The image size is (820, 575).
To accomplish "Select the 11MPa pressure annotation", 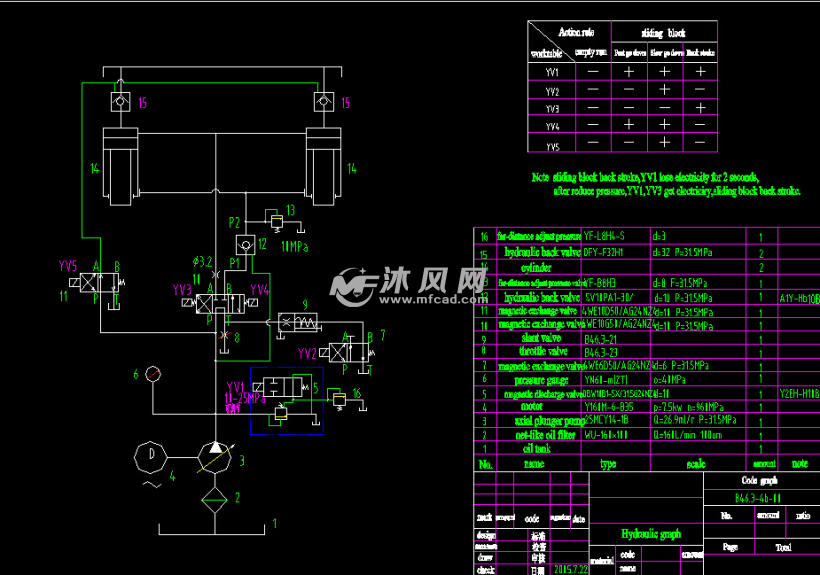I will pyautogui.click(x=294, y=246).
